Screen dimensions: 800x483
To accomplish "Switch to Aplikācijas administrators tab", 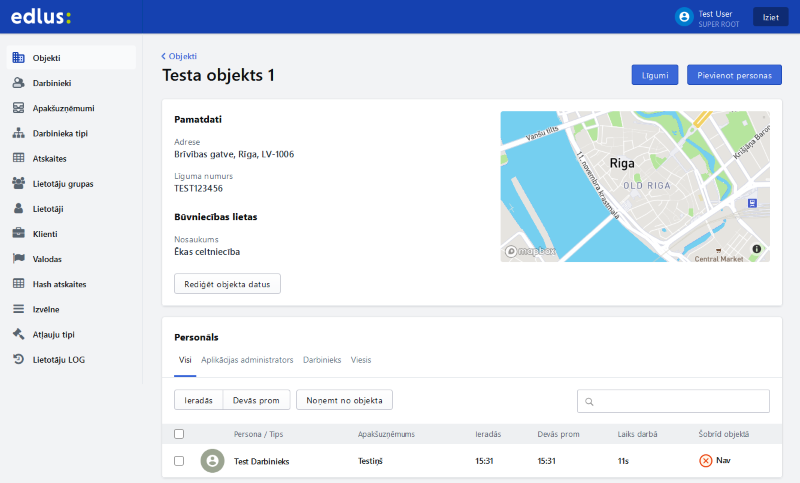I will pos(247,359).
